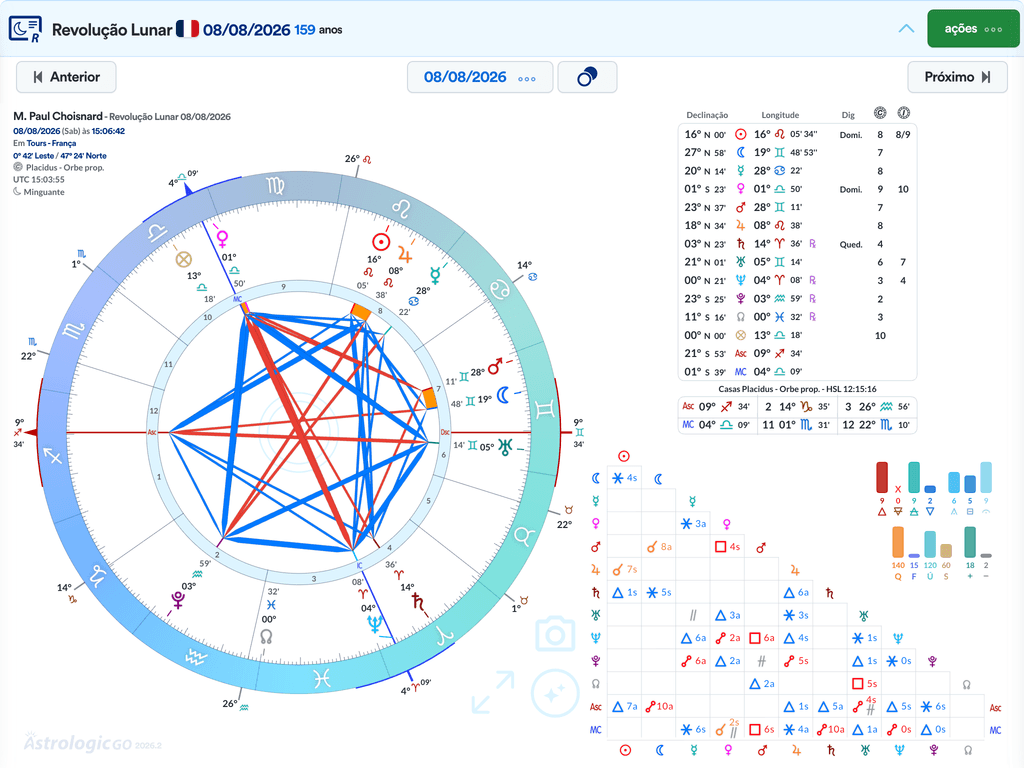
Task: Open the ações menu
Action: pyautogui.click(x=973, y=29)
